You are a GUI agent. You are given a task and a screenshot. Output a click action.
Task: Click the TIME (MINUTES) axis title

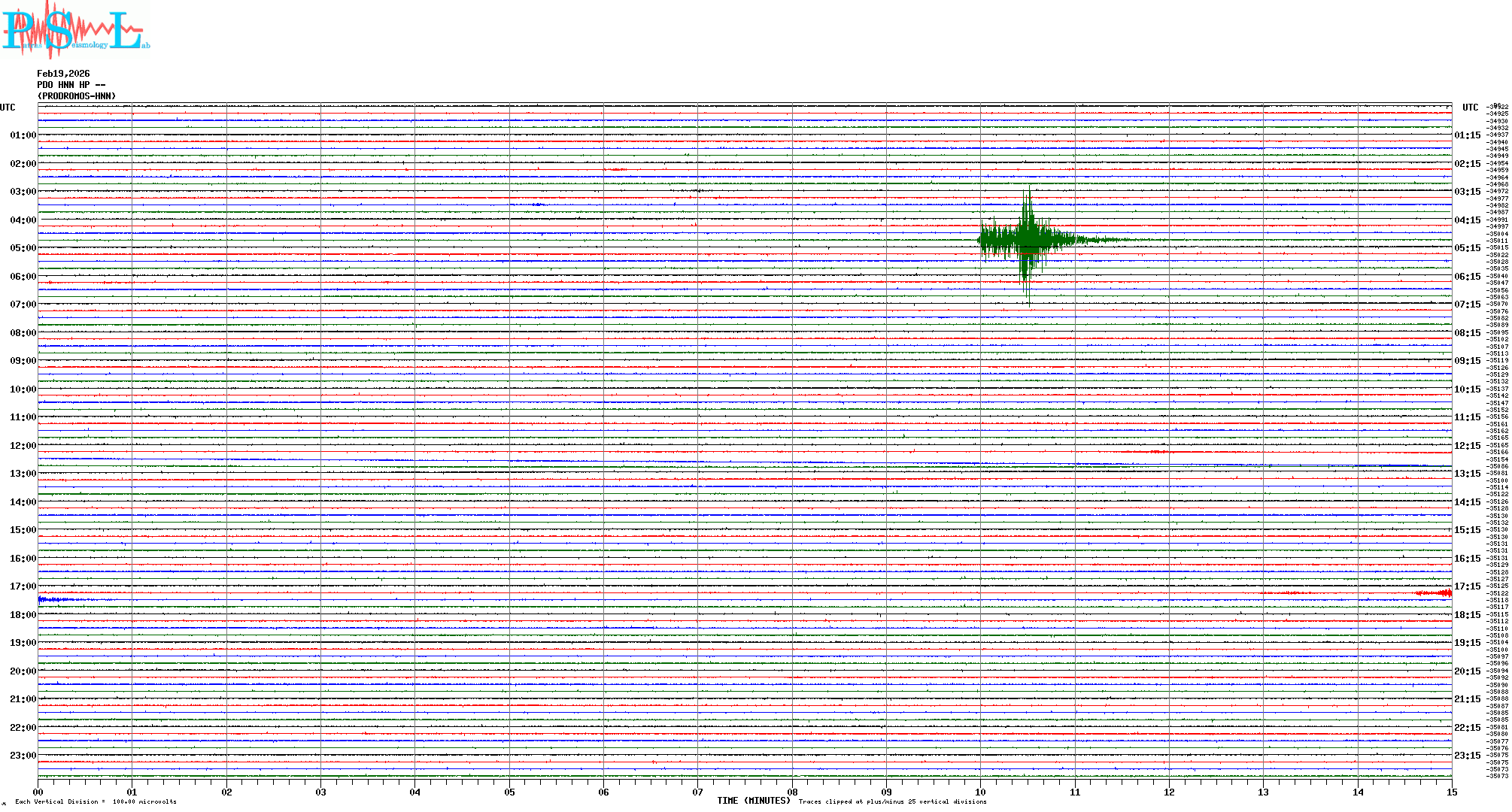753,801
